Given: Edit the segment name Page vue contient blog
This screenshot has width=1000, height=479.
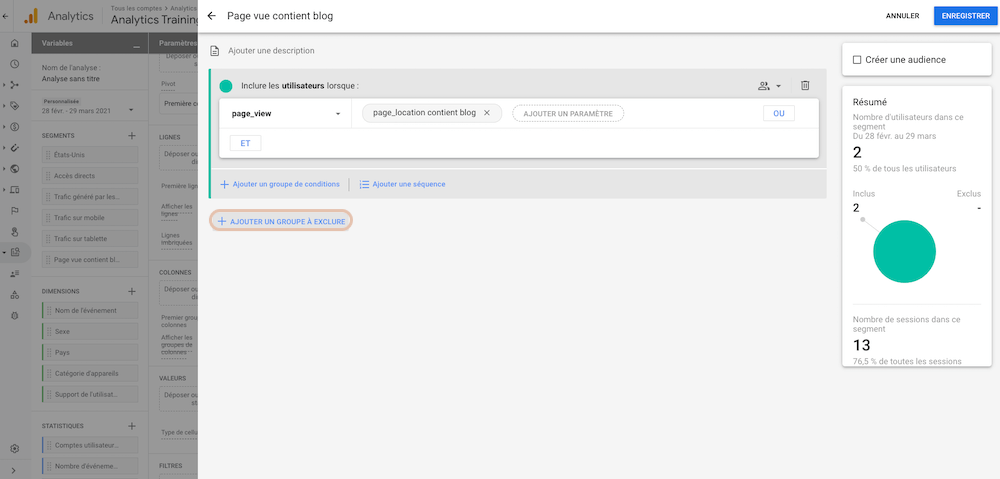Looking at the screenshot, I should click(x=280, y=16).
